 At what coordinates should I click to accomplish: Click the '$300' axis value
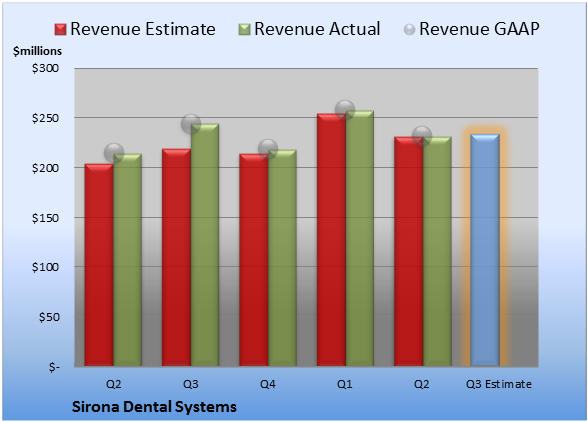[45, 68]
